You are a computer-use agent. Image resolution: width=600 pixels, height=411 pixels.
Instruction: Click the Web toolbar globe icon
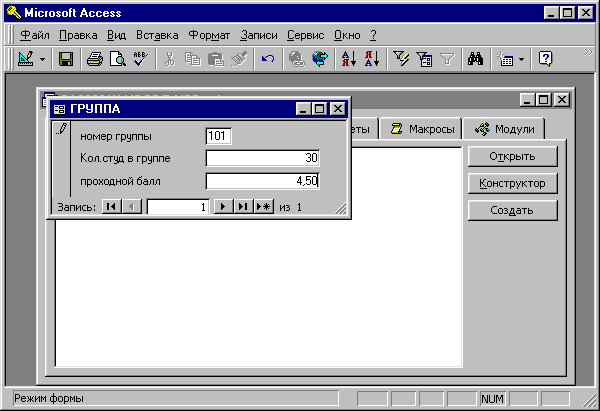[320, 59]
